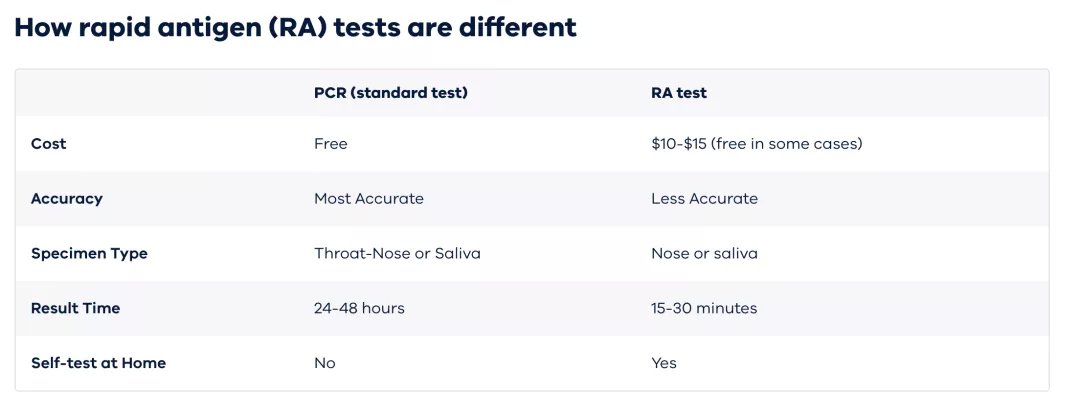Screen dimensions: 1080x419
Task: Click the 'Accuracy' row label
Action: 67,198
